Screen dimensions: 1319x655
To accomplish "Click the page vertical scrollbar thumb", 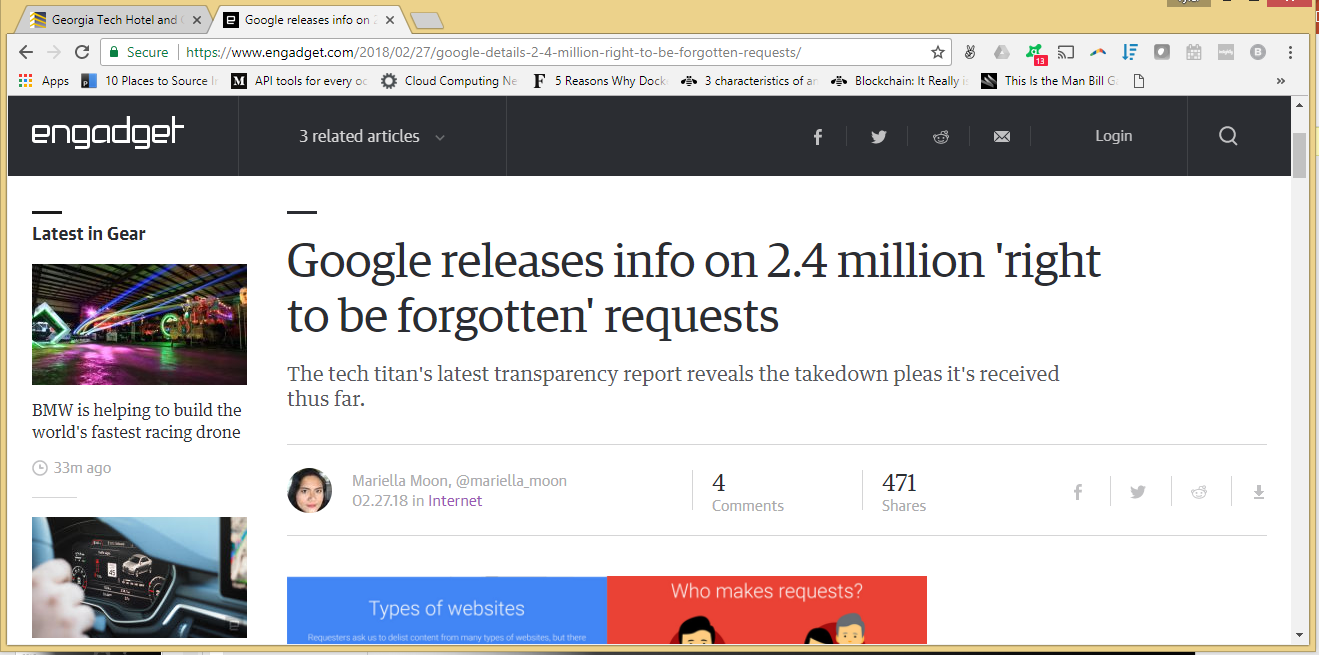I will point(1299,154).
